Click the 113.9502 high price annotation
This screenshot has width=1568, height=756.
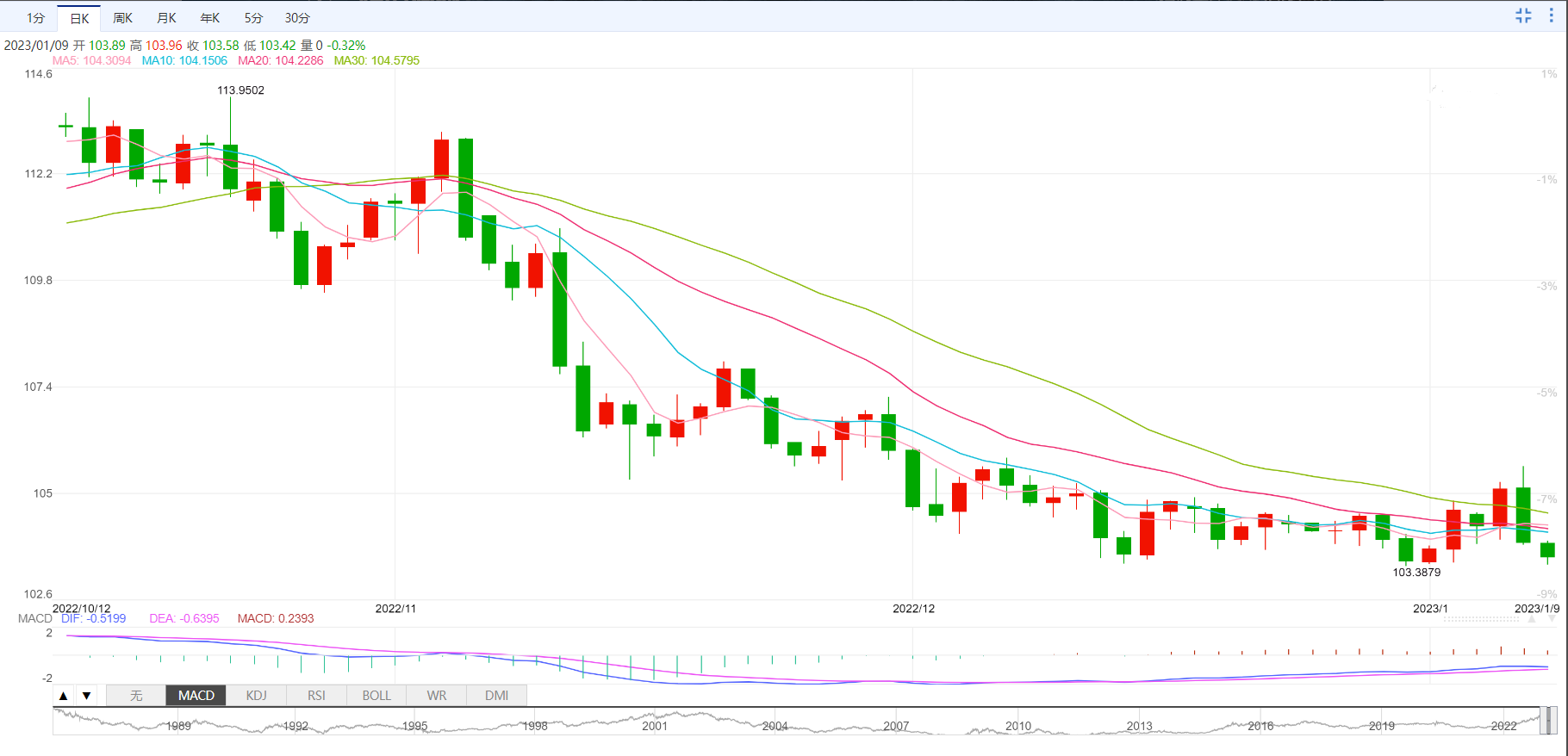[240, 90]
